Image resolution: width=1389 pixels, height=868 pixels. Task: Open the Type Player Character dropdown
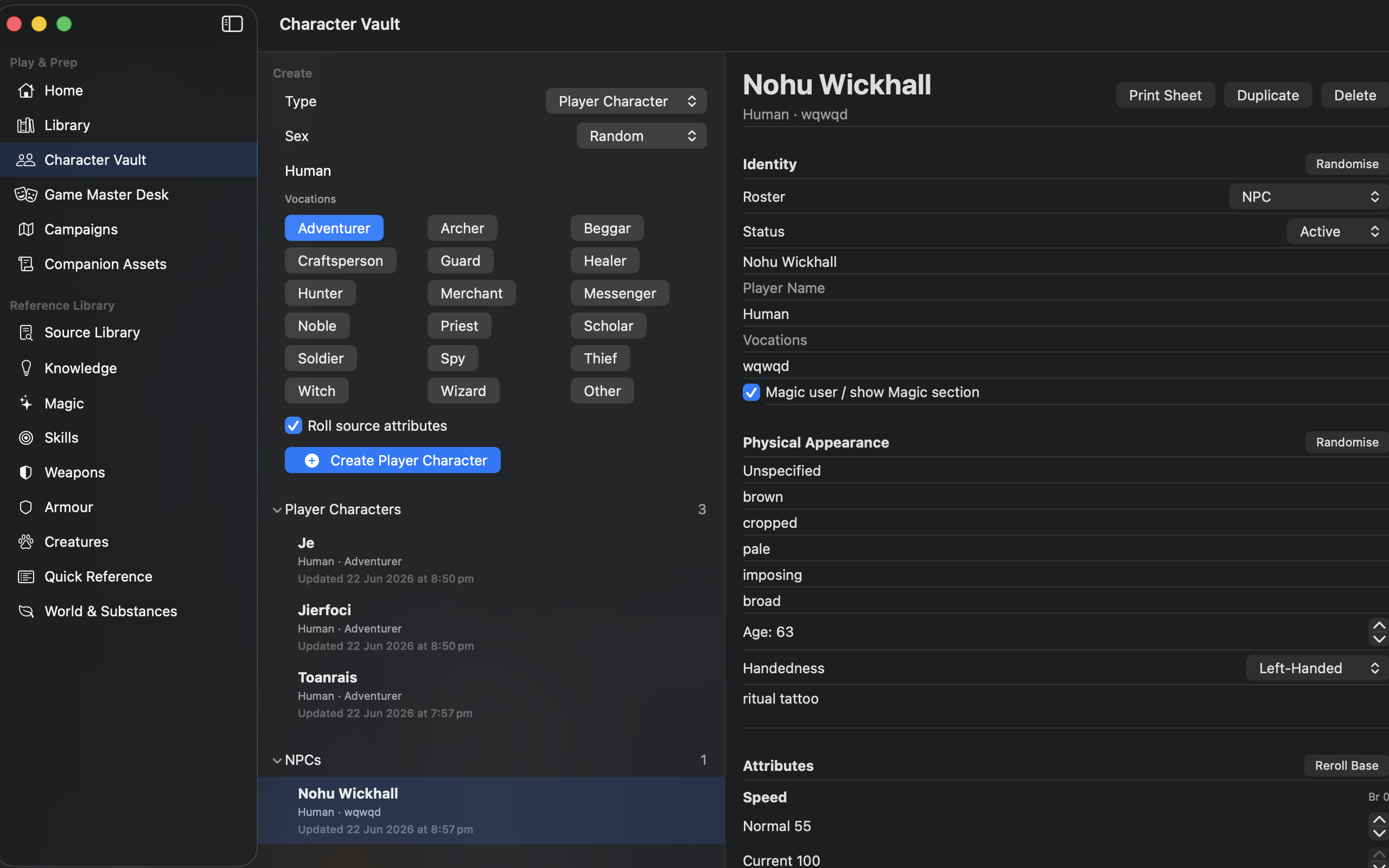tap(626, 101)
